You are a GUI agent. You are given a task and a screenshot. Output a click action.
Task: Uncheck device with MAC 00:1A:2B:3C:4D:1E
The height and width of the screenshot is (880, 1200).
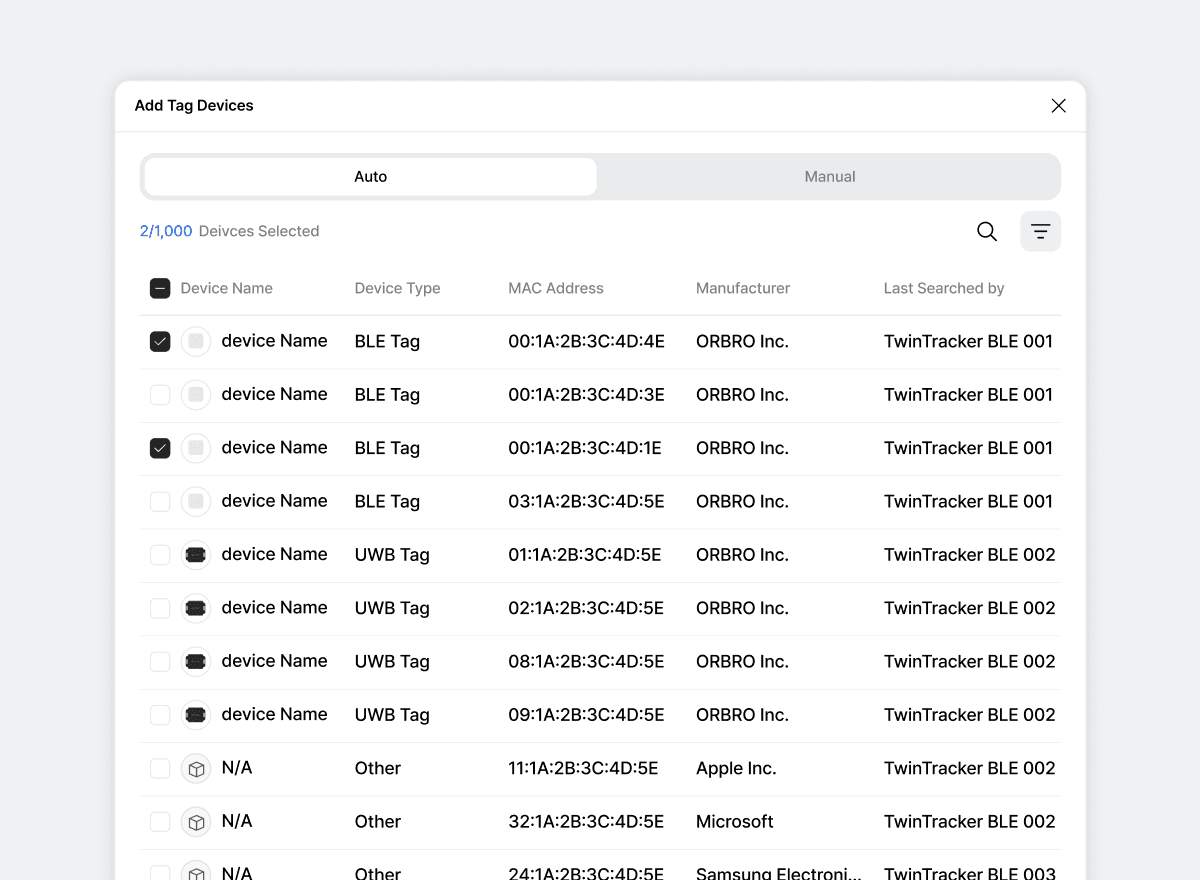(160, 448)
